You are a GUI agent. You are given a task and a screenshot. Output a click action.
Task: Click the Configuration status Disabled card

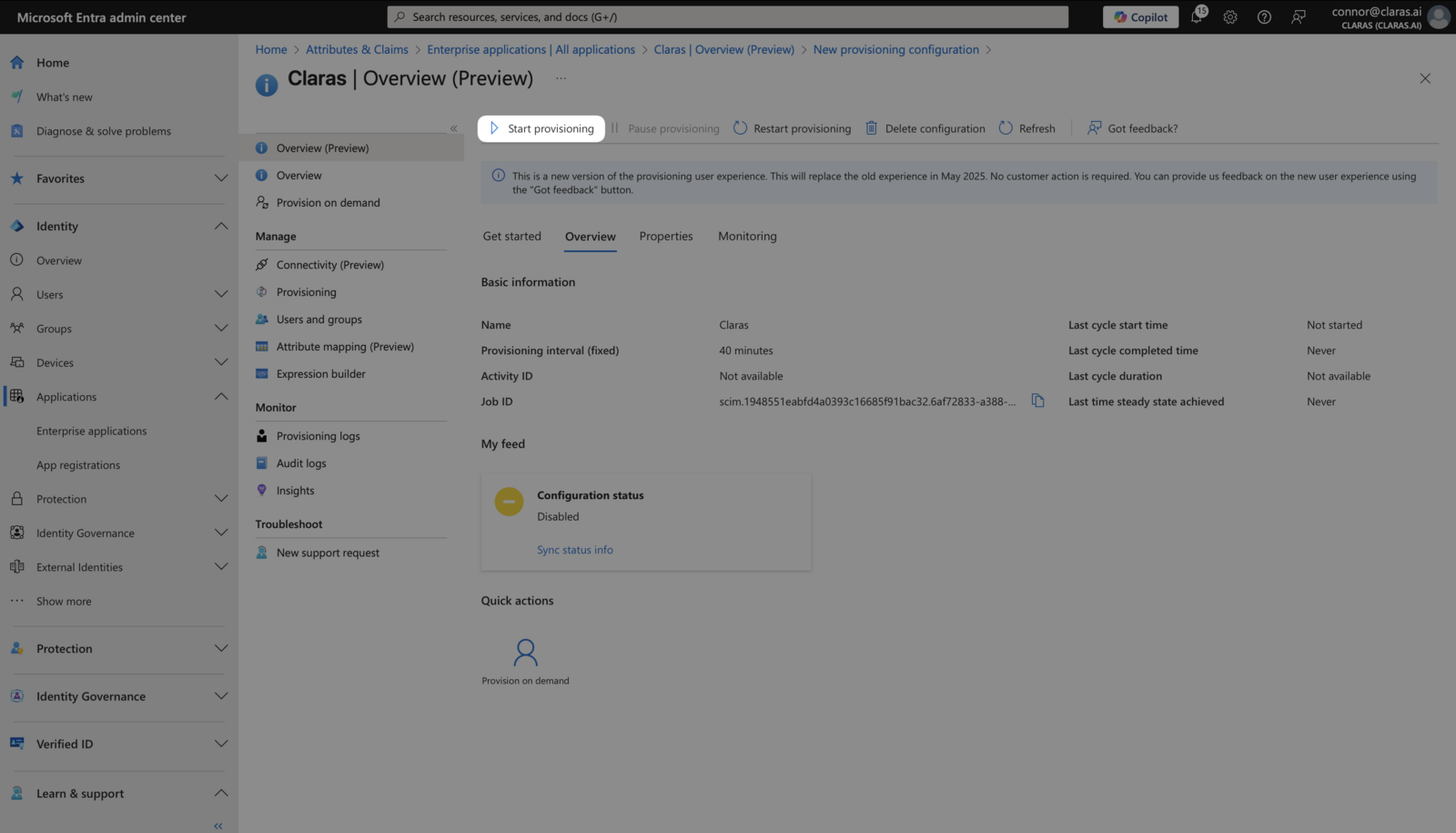645,522
